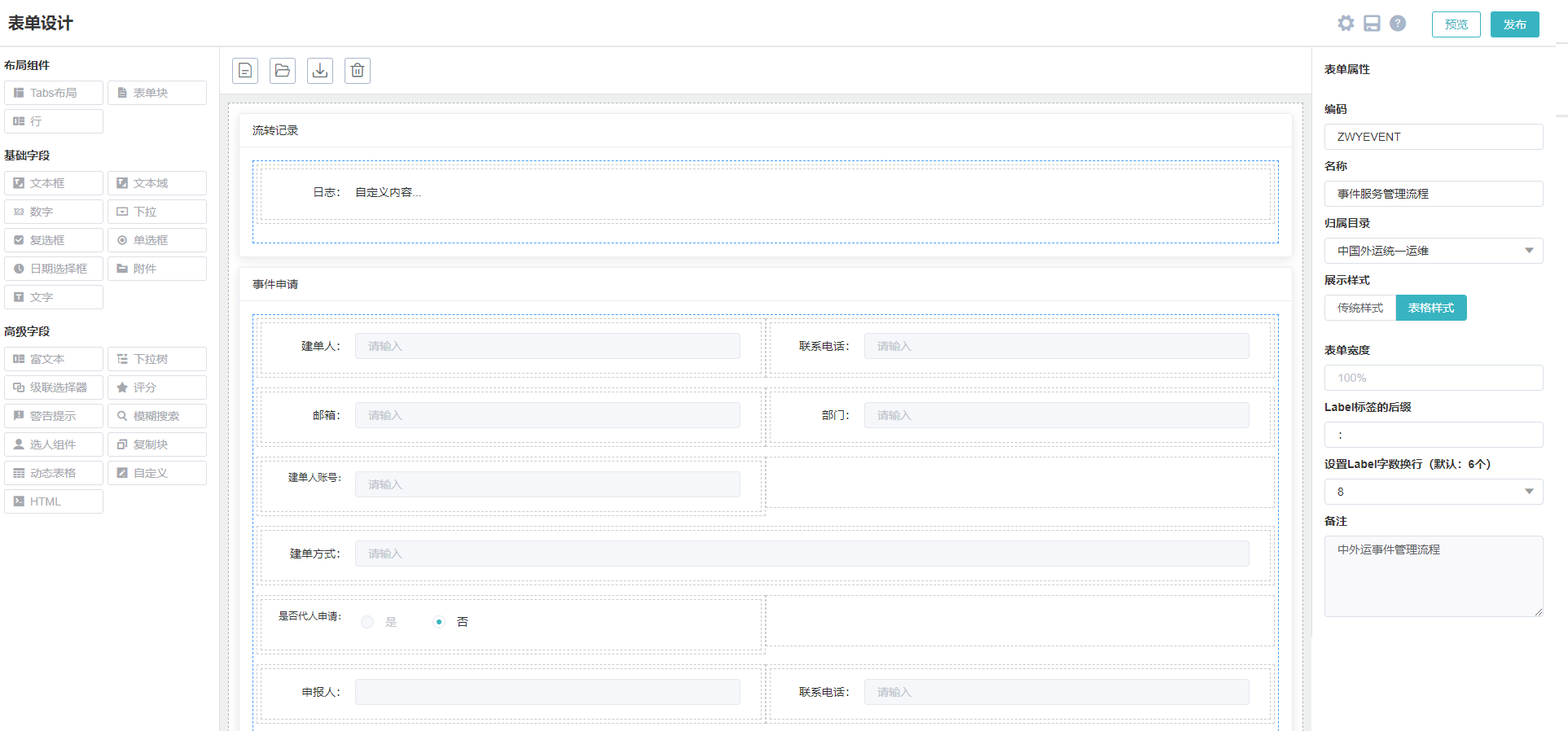
Task: Choose the 模糊搜索 advanced component
Action: [x=157, y=416]
